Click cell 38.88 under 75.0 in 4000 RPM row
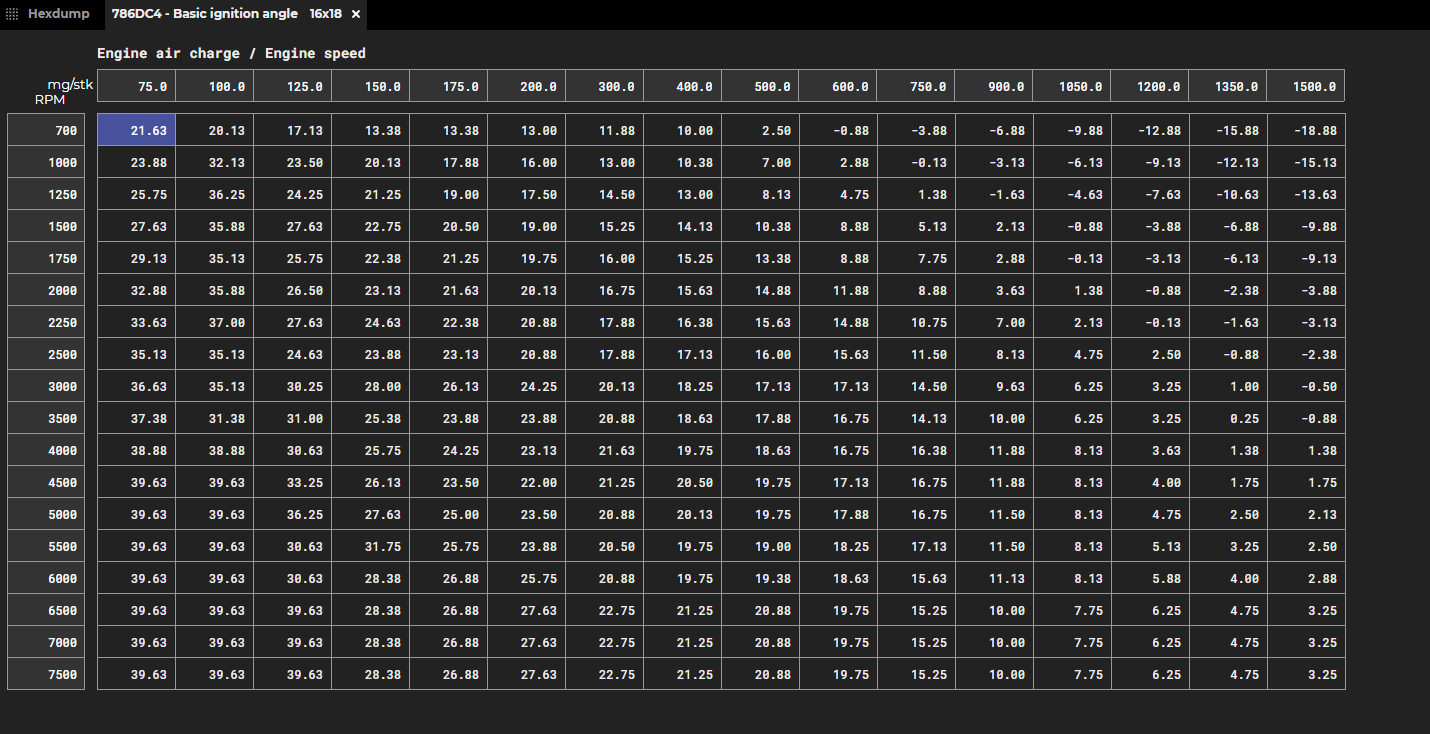The image size is (1430, 734). point(136,450)
